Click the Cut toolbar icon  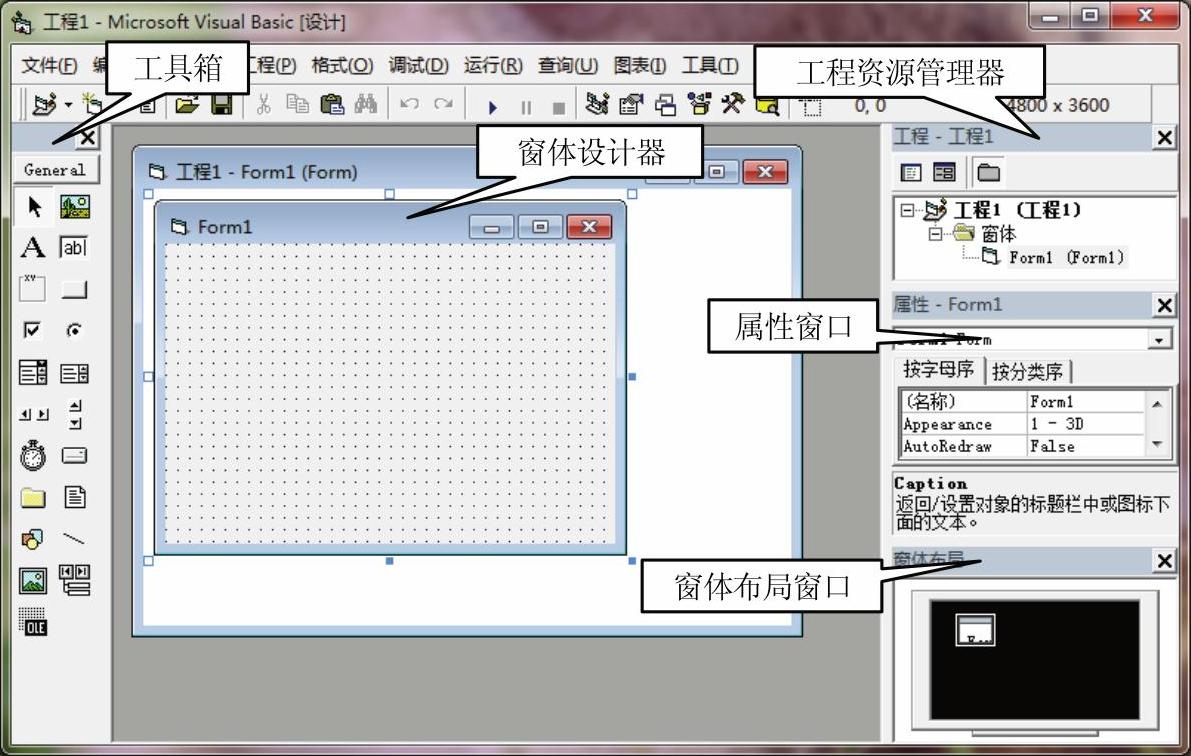click(x=264, y=104)
